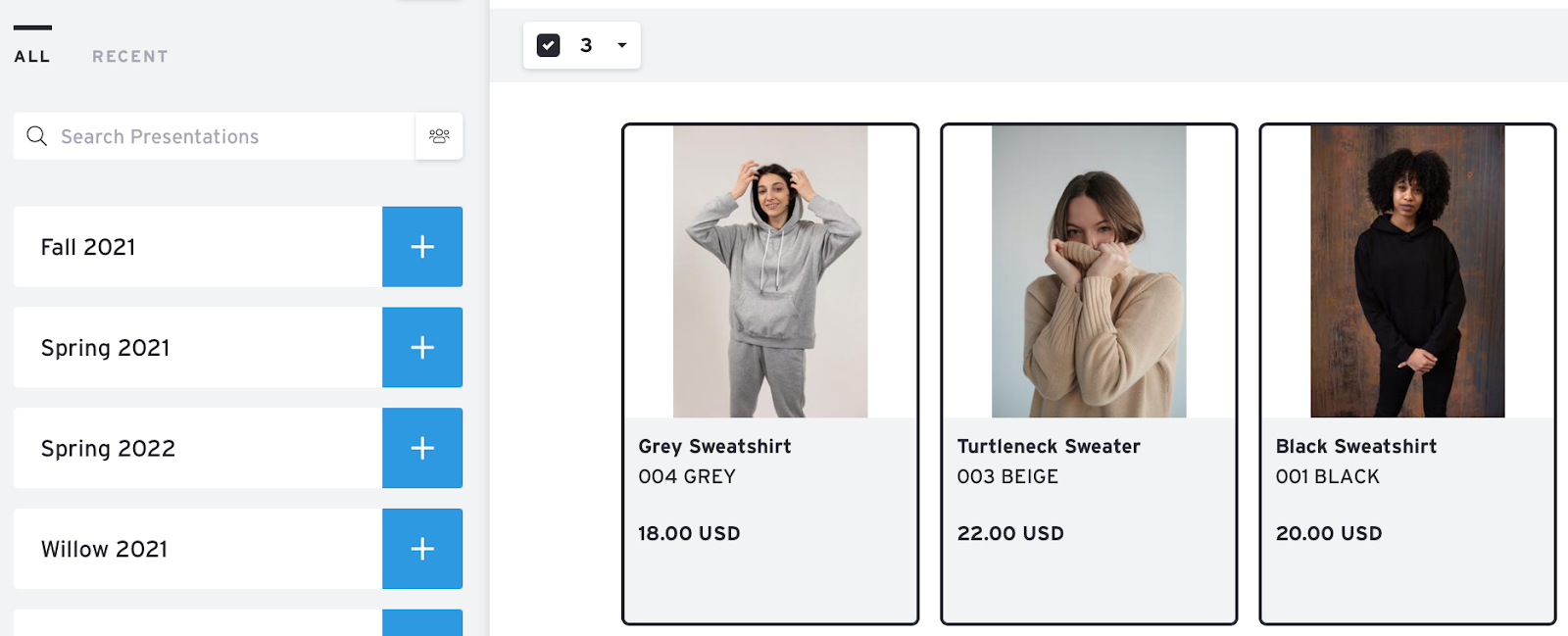
Task: Click the magnifier search icon
Action: tap(37, 136)
